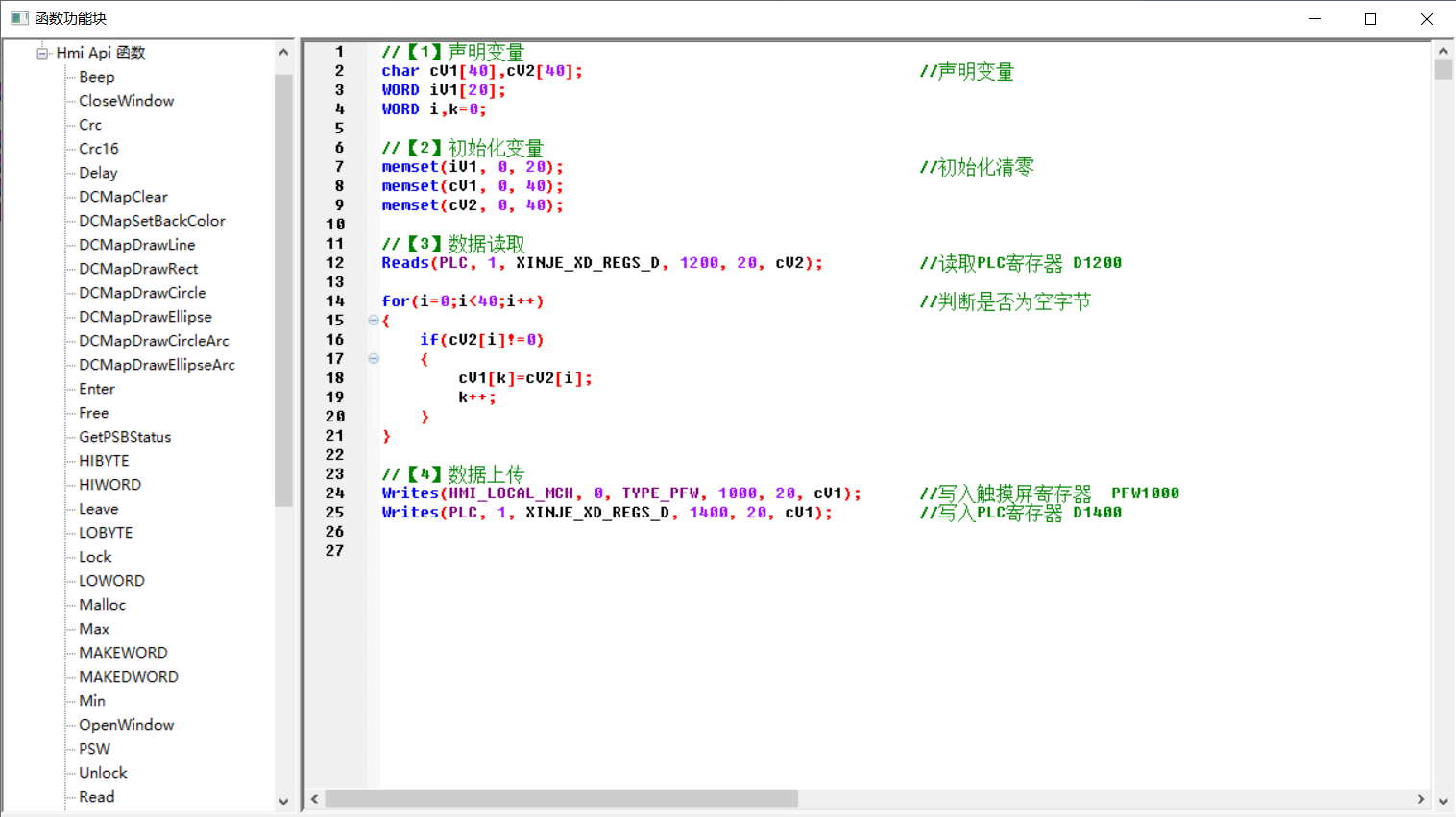Click the code editor horizontal scrollbar thumb
This screenshot has height=817, width=1456.
[561, 799]
